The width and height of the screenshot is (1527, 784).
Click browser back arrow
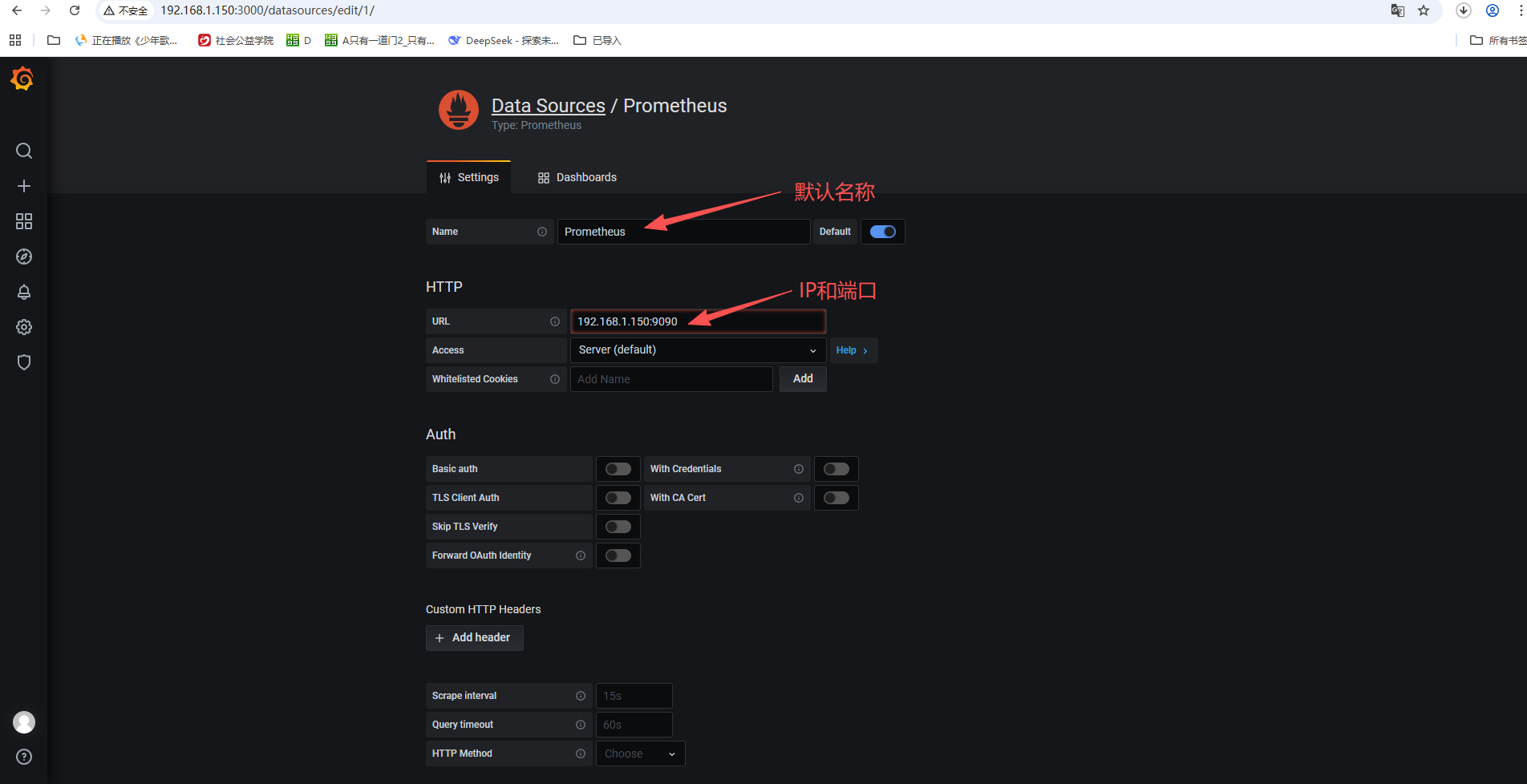(17, 10)
